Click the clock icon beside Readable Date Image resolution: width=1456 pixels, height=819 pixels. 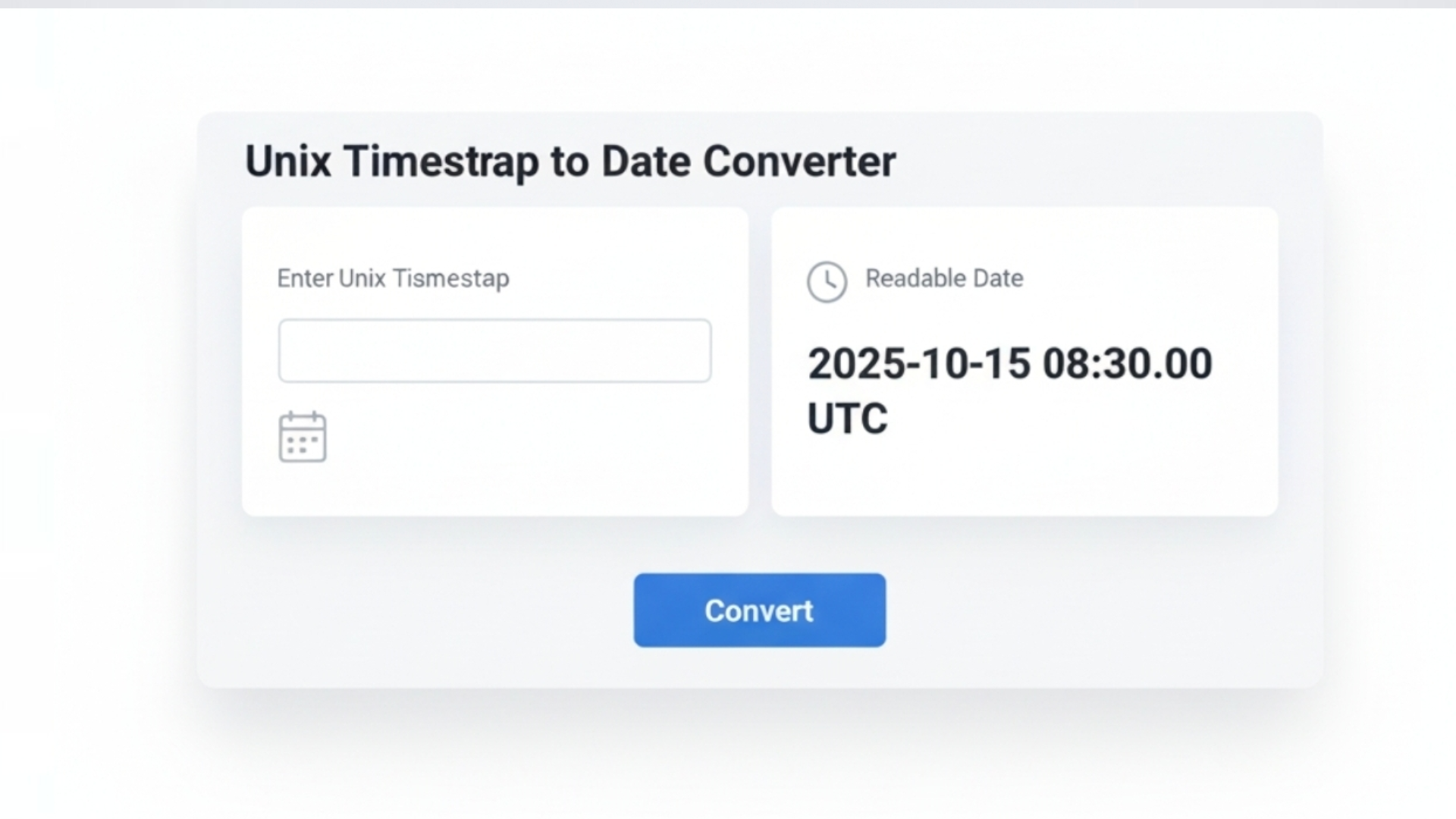(827, 282)
